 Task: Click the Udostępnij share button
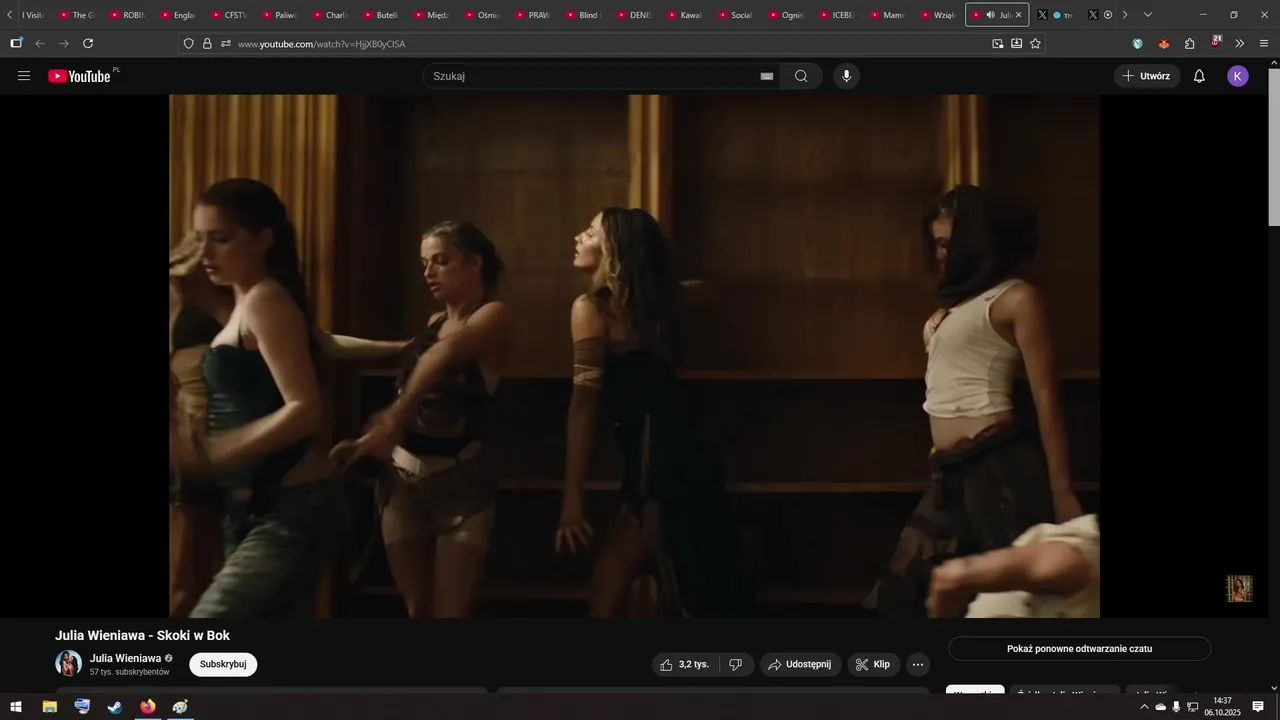(x=800, y=664)
